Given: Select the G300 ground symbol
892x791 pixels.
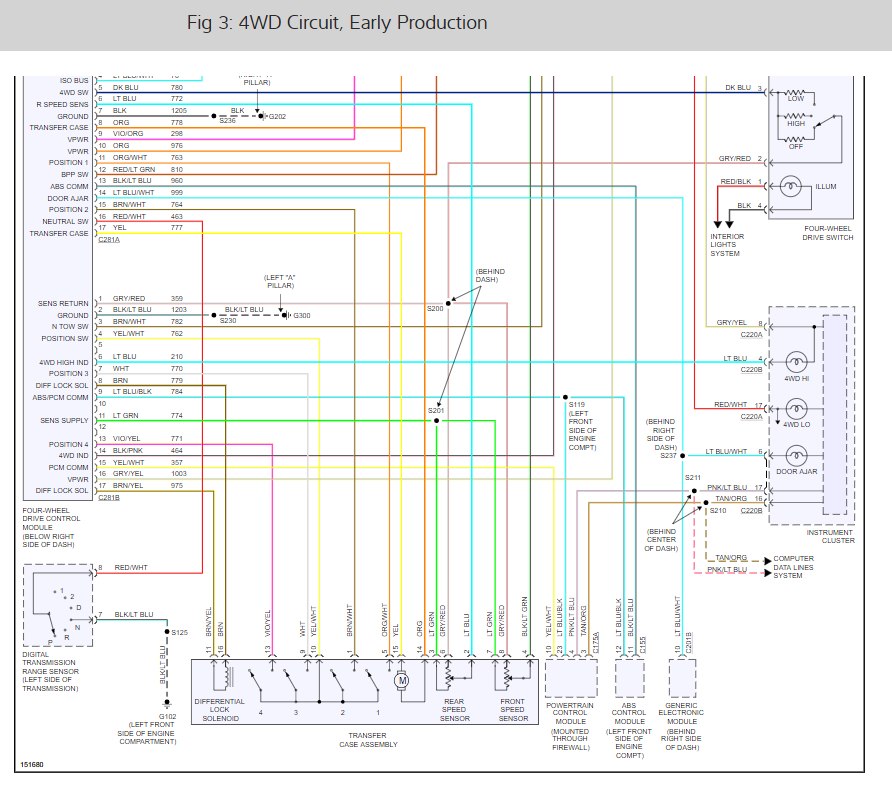Looking at the screenshot, I should pyautogui.click(x=286, y=315).
